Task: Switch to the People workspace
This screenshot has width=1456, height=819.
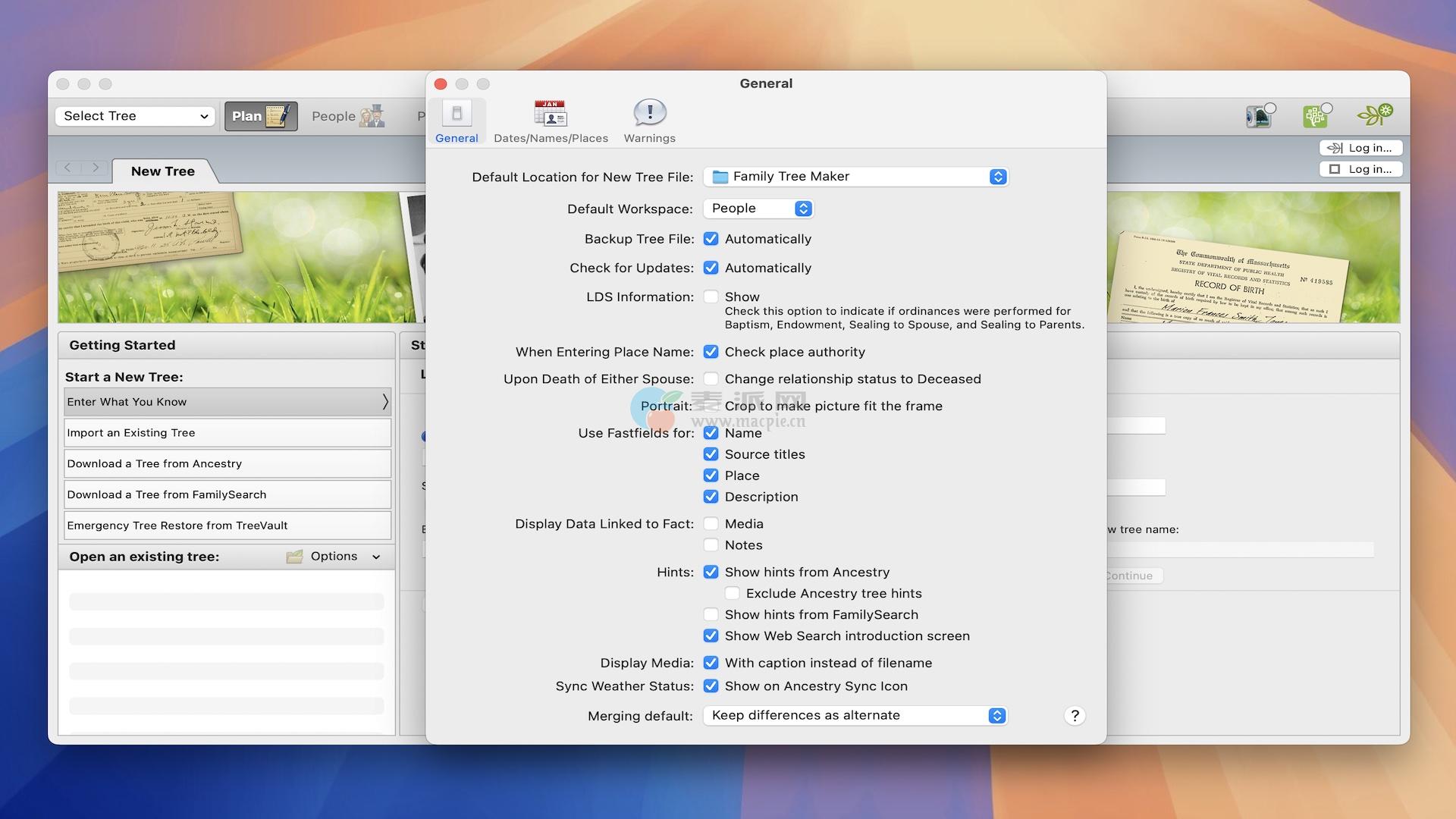Action: [x=347, y=116]
